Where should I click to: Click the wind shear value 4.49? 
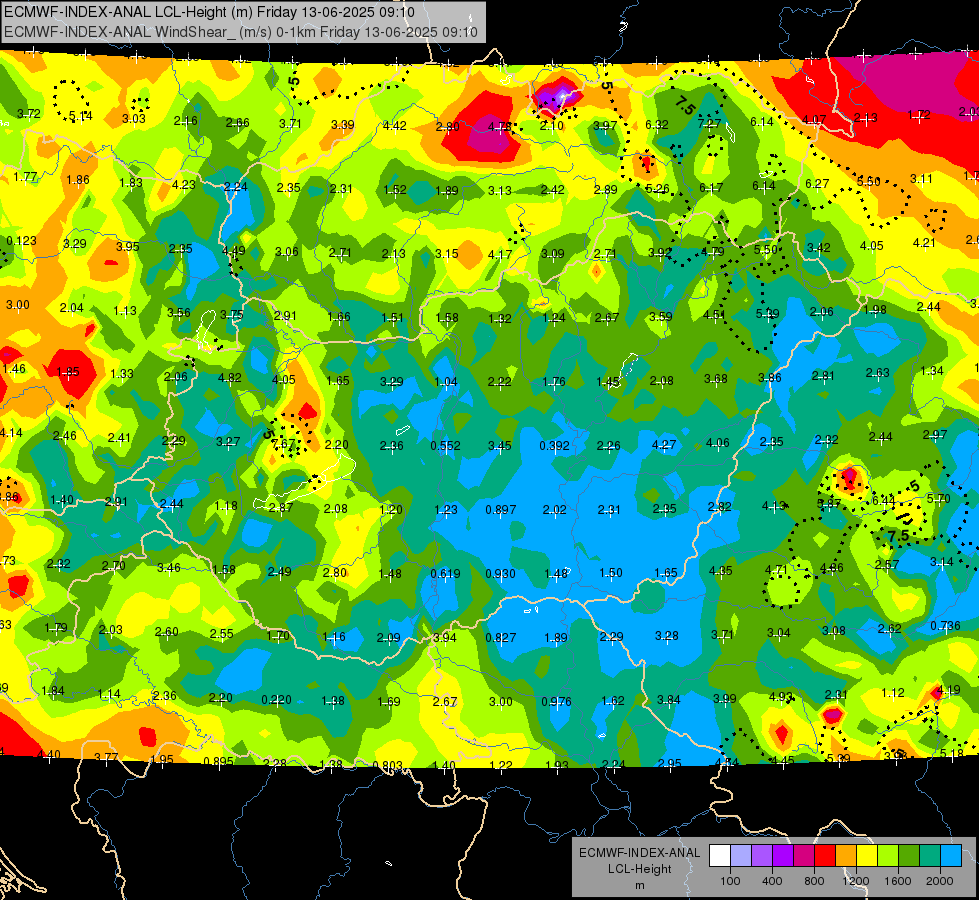234,251
